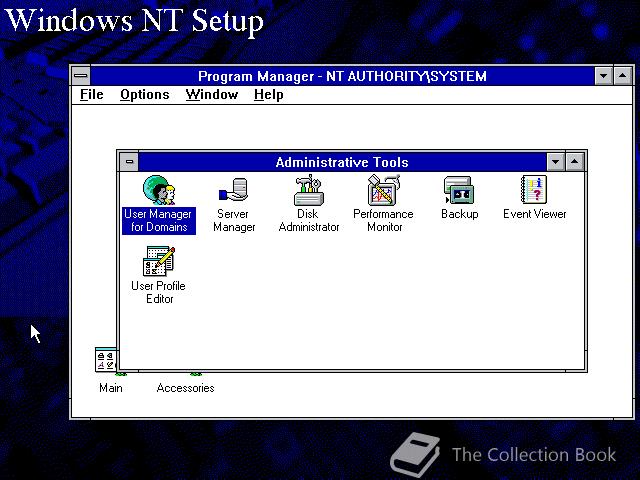Screen dimensions: 640x480
Task: Open the Help menu
Action: 268,95
